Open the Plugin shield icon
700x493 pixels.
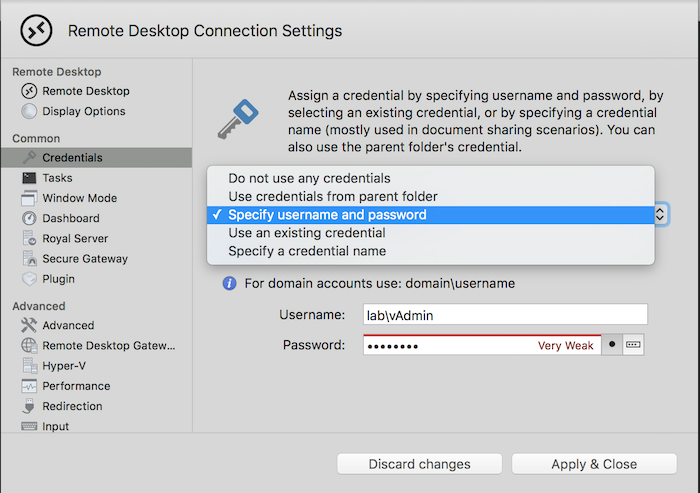pyautogui.click(x=29, y=279)
